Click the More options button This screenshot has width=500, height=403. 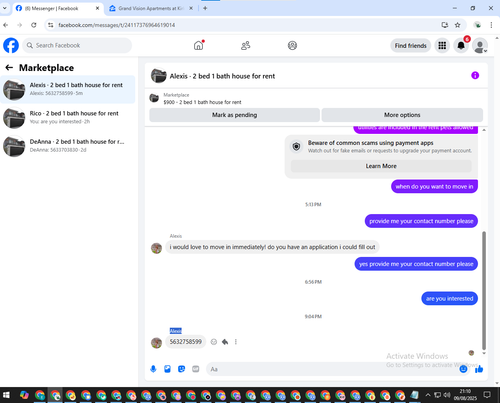pos(402,115)
